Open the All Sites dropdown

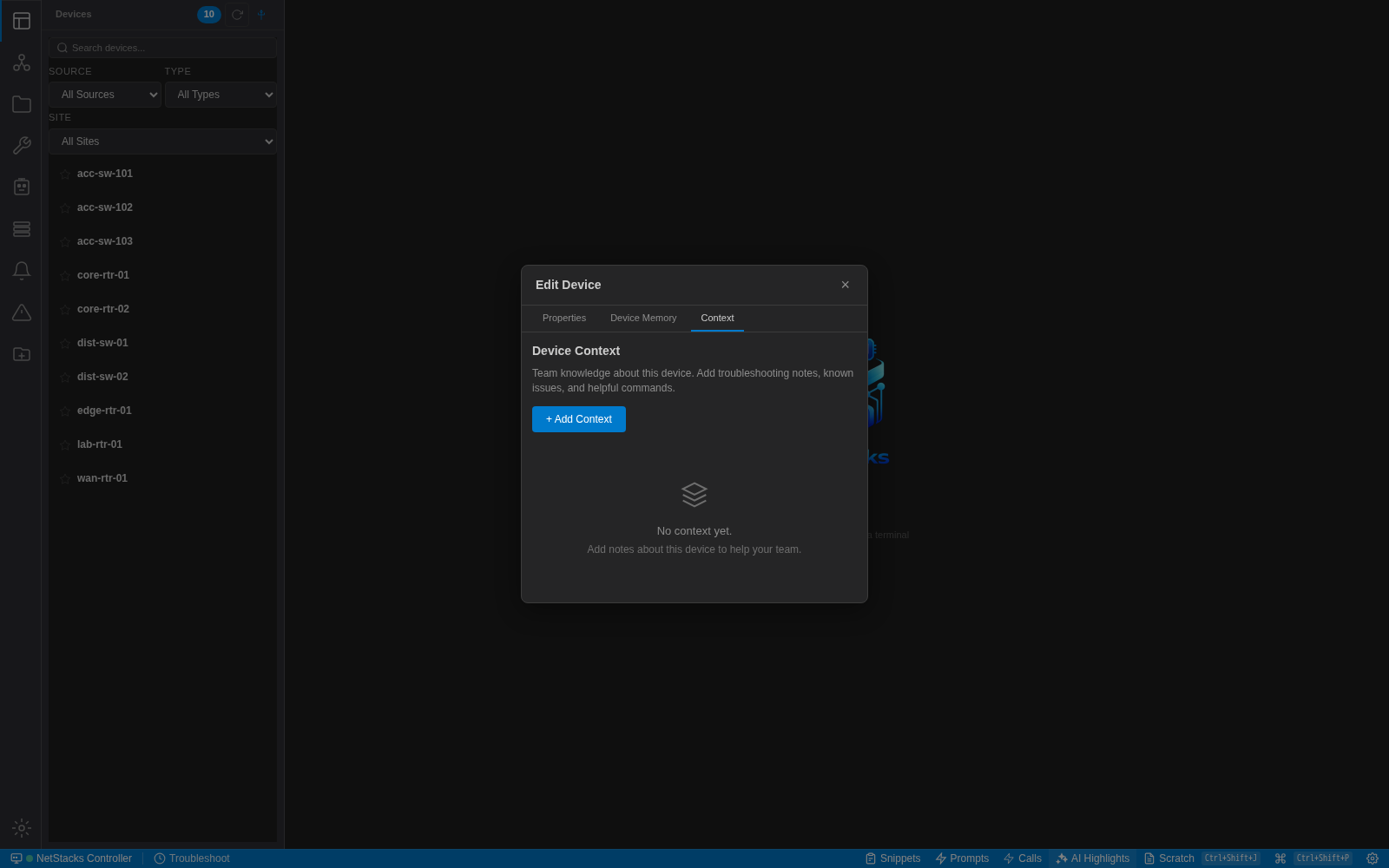pyautogui.click(x=162, y=141)
